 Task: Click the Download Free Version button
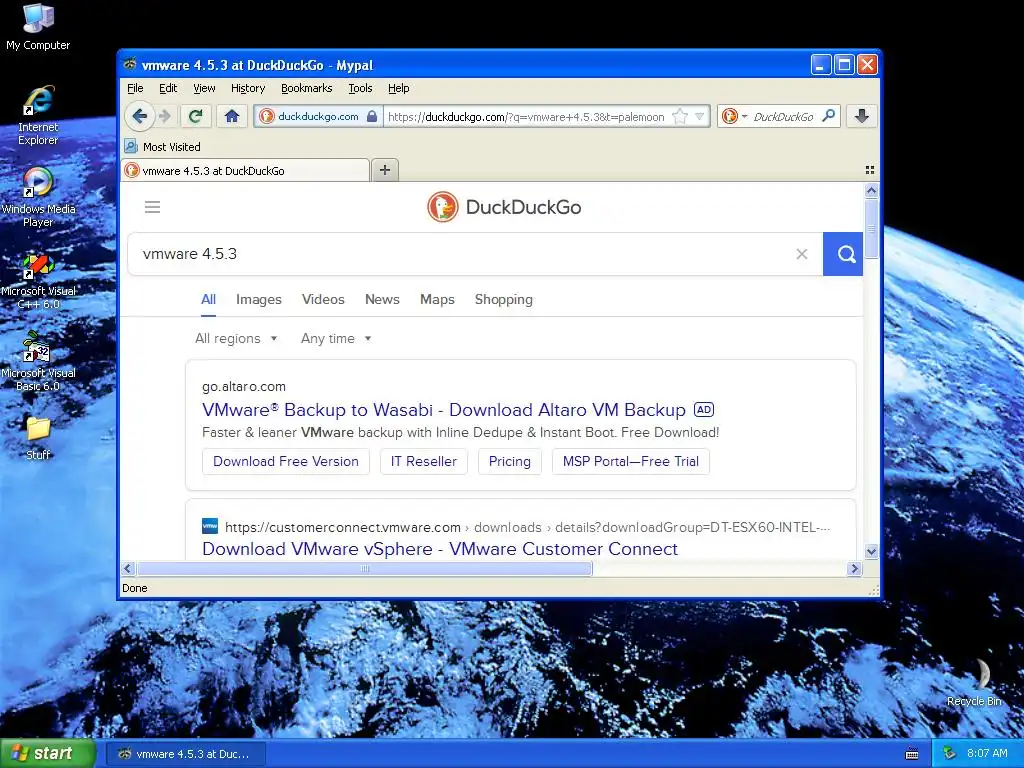(x=286, y=461)
